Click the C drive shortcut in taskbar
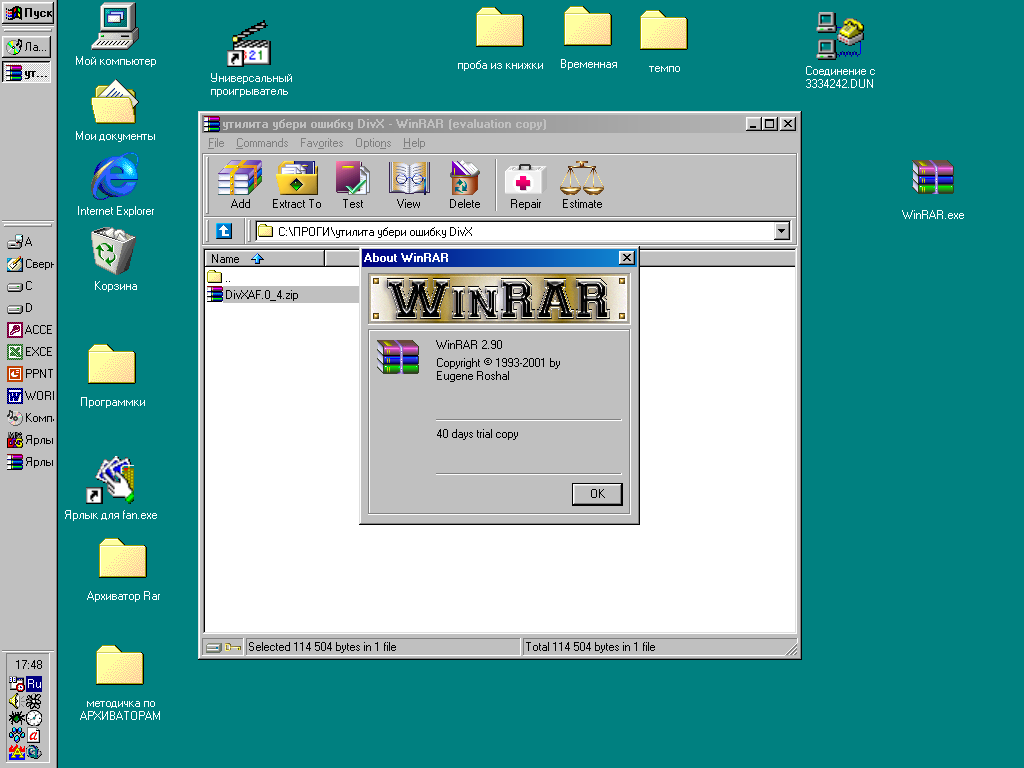1024x768 pixels. (x=20, y=286)
